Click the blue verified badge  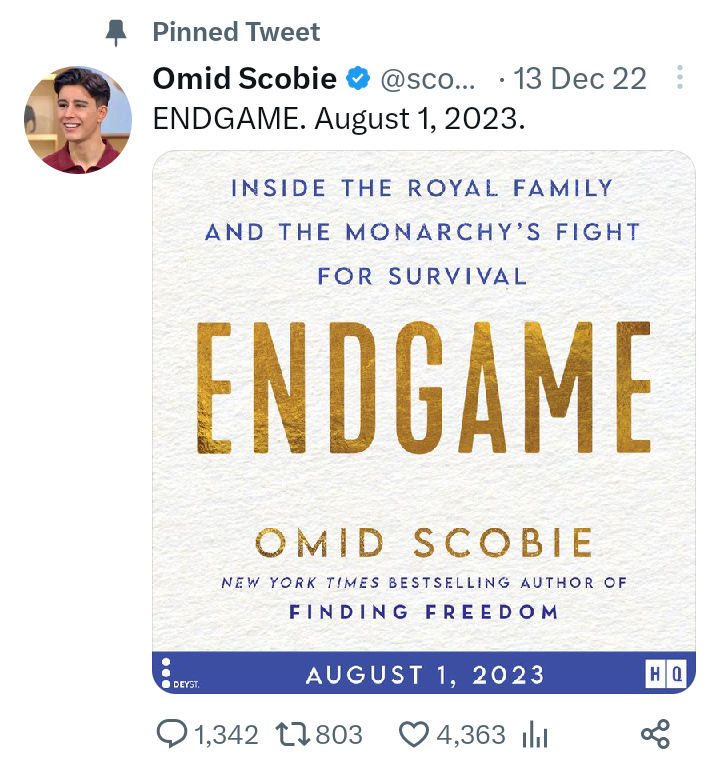pos(357,78)
